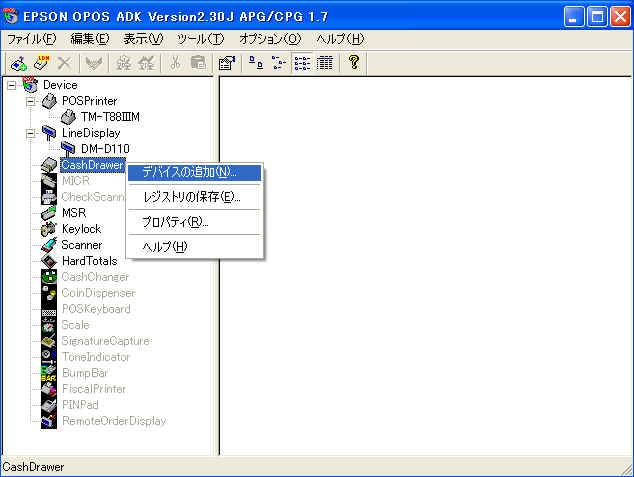The width and height of the screenshot is (634, 477).
Task: Open the オプション(O) menu
Action: click(270, 39)
